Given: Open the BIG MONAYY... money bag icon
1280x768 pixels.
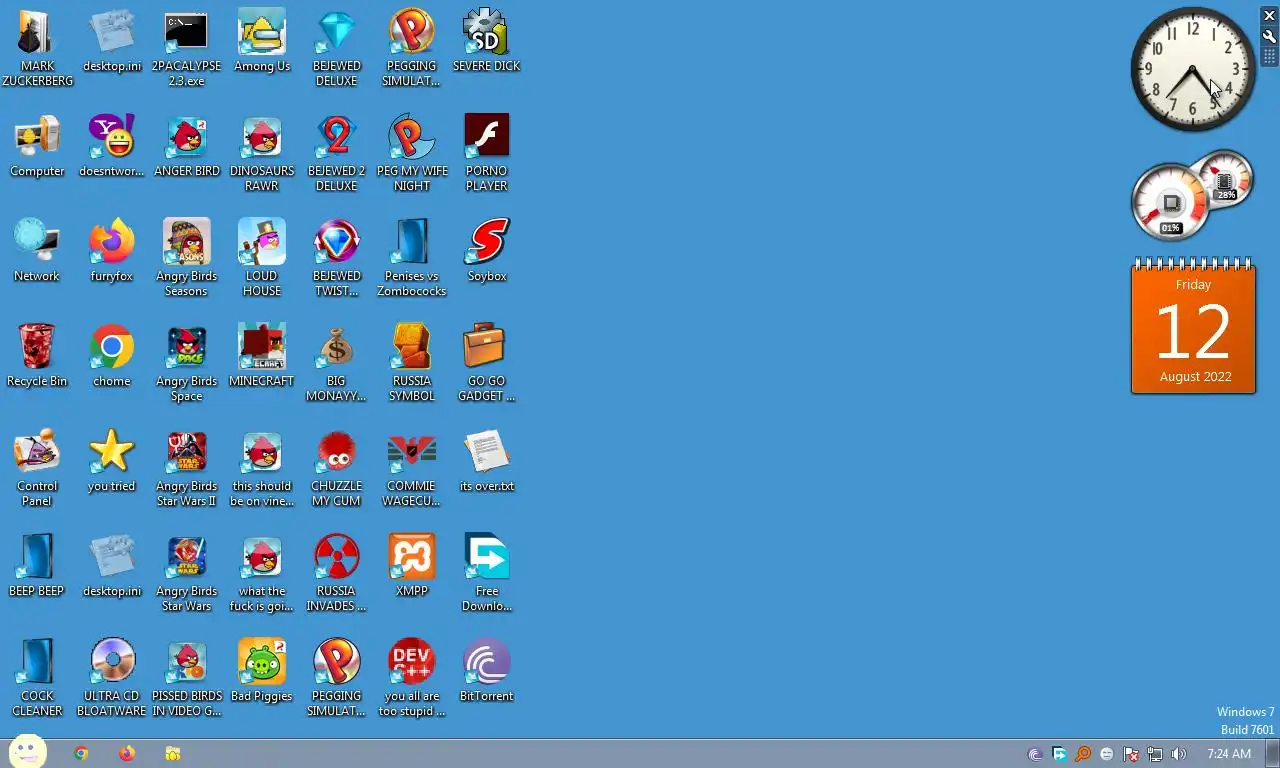Looking at the screenshot, I should (337, 362).
